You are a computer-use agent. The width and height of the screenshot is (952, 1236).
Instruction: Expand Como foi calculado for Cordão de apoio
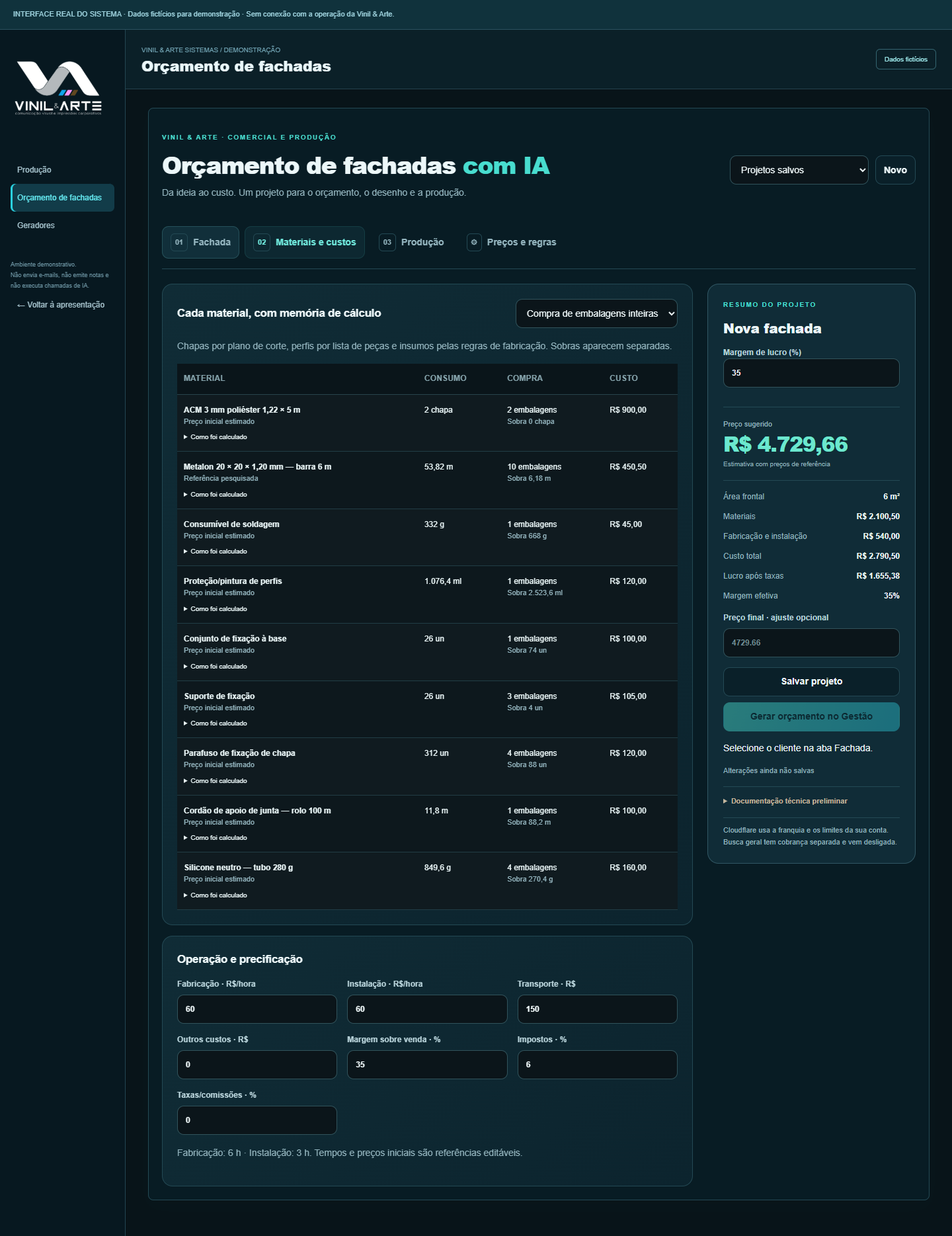(x=216, y=838)
